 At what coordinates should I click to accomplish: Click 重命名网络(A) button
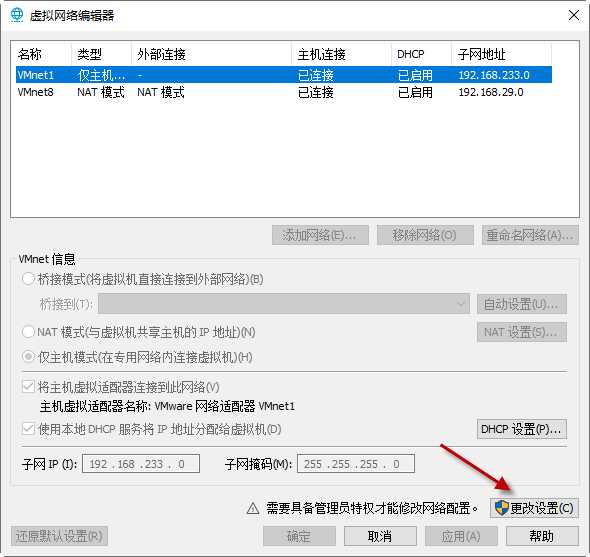[x=530, y=235]
